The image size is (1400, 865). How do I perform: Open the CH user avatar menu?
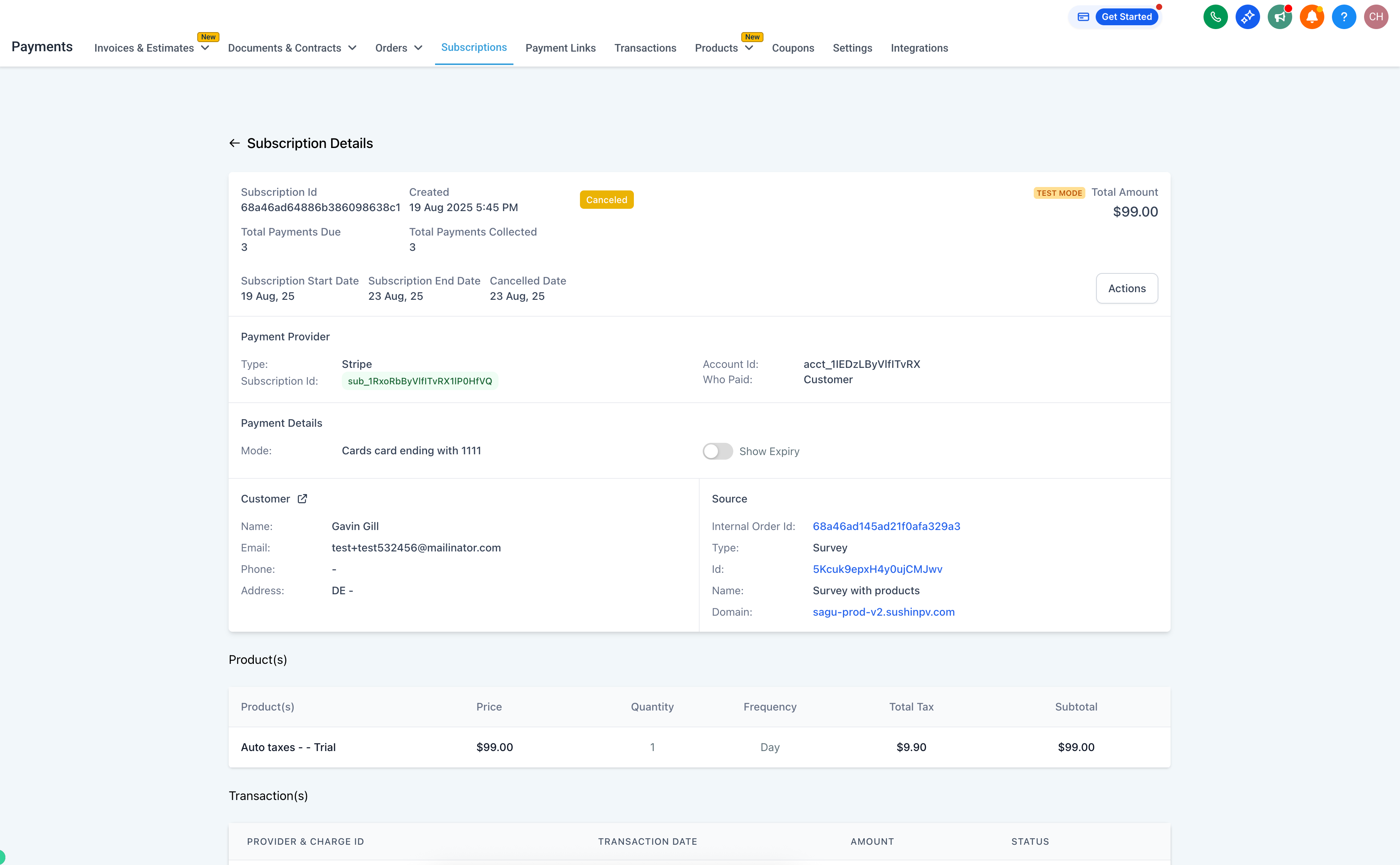click(1376, 16)
